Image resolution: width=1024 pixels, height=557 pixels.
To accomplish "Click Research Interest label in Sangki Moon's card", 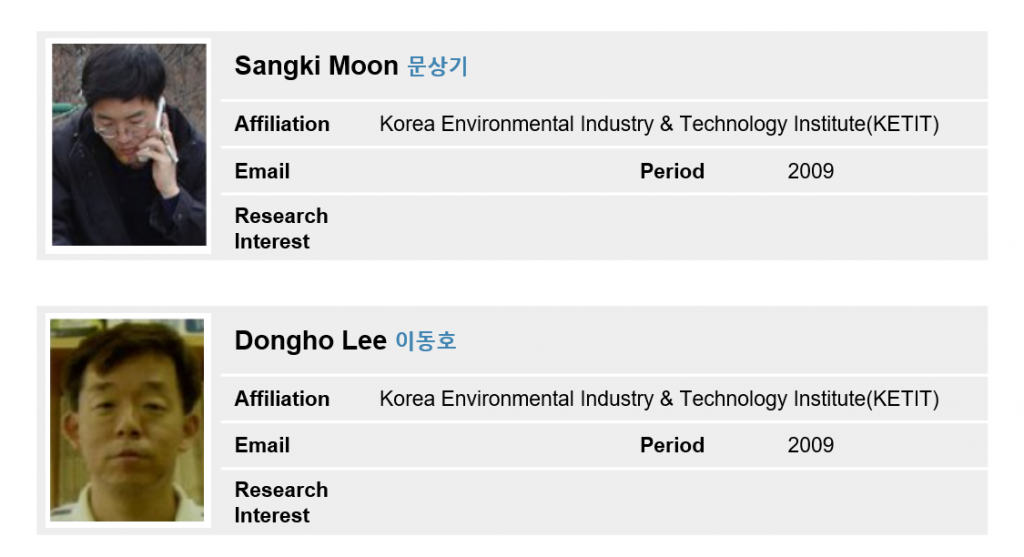I will pyautogui.click(x=281, y=228).
